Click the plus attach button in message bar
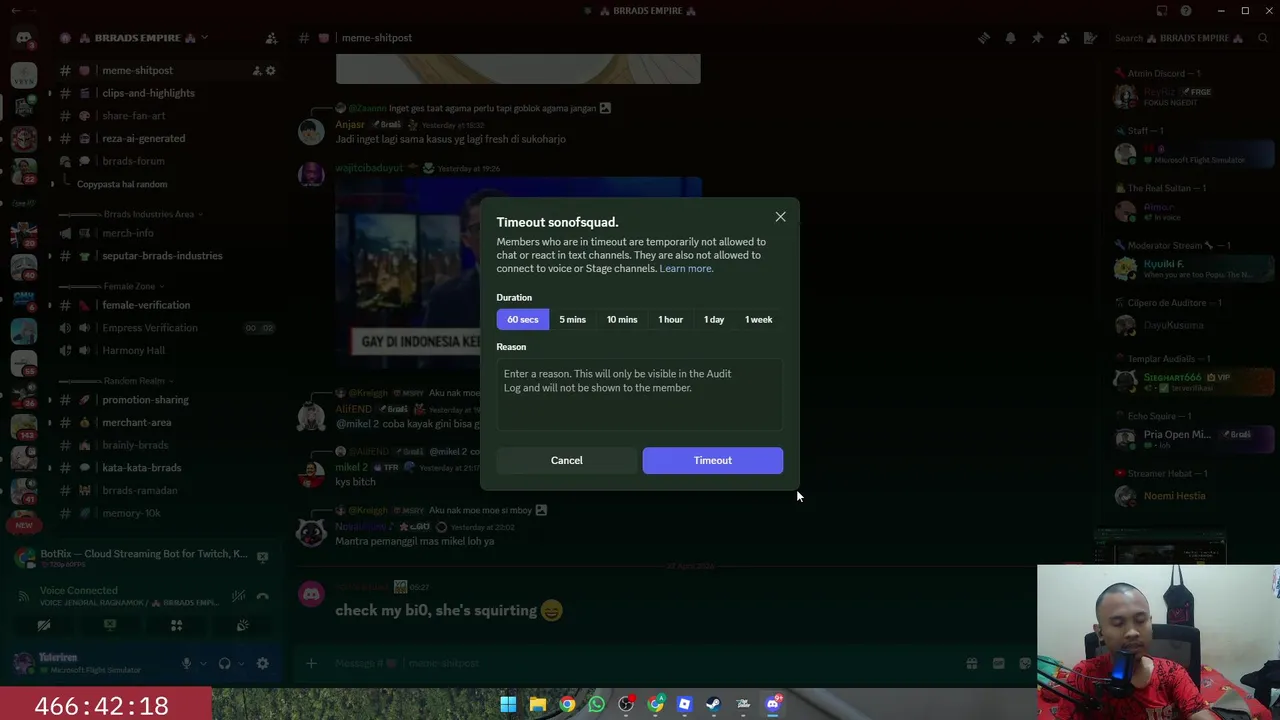This screenshot has height=720, width=1280. (311, 663)
